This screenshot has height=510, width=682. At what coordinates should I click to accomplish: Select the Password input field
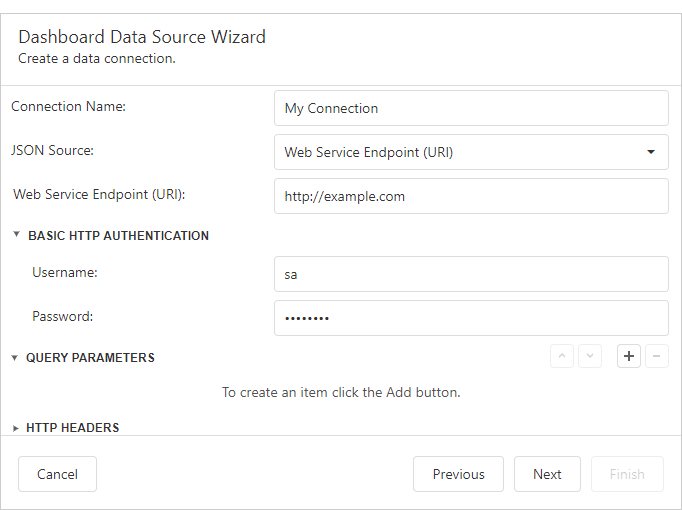click(x=470, y=318)
